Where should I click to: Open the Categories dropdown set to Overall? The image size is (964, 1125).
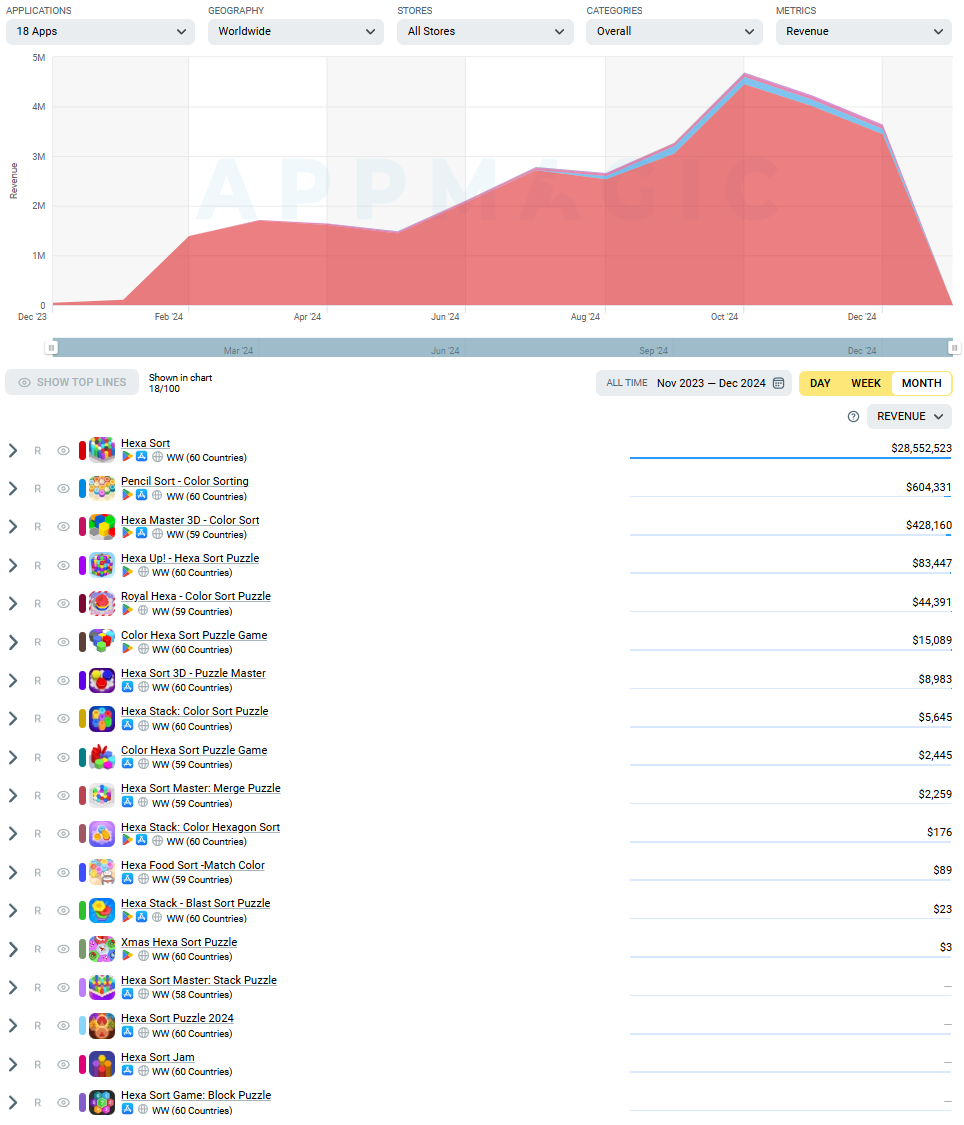674,32
